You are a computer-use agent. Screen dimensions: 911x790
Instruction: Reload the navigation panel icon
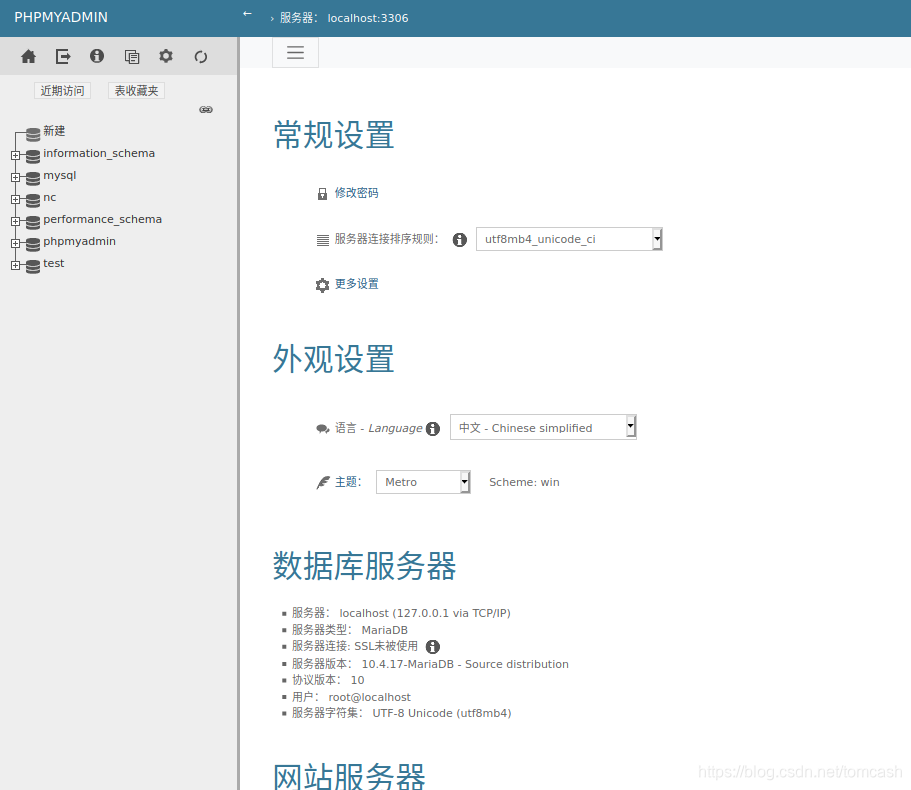tap(201, 56)
